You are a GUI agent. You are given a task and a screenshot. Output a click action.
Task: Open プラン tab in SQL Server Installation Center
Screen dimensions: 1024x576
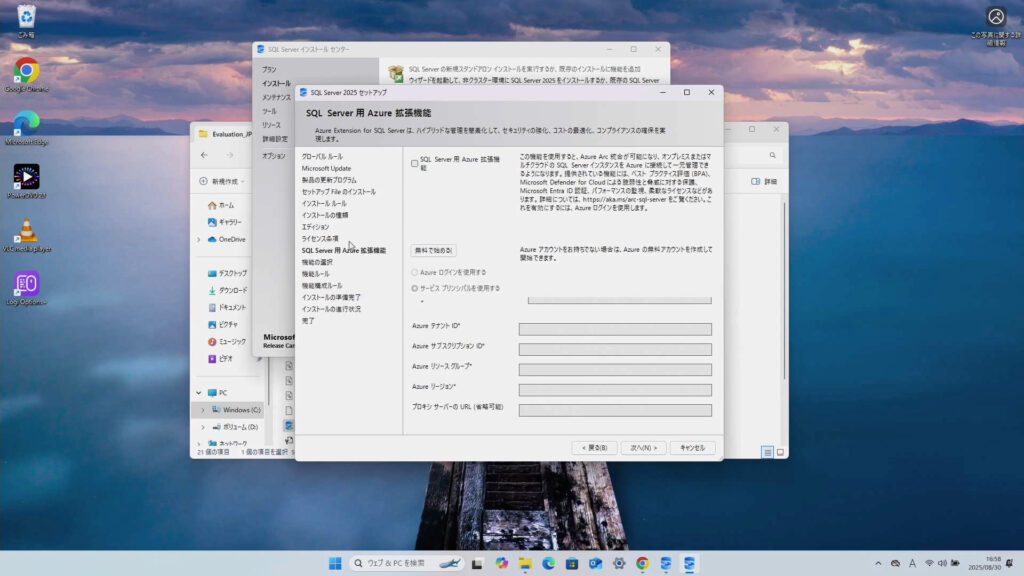click(x=269, y=69)
